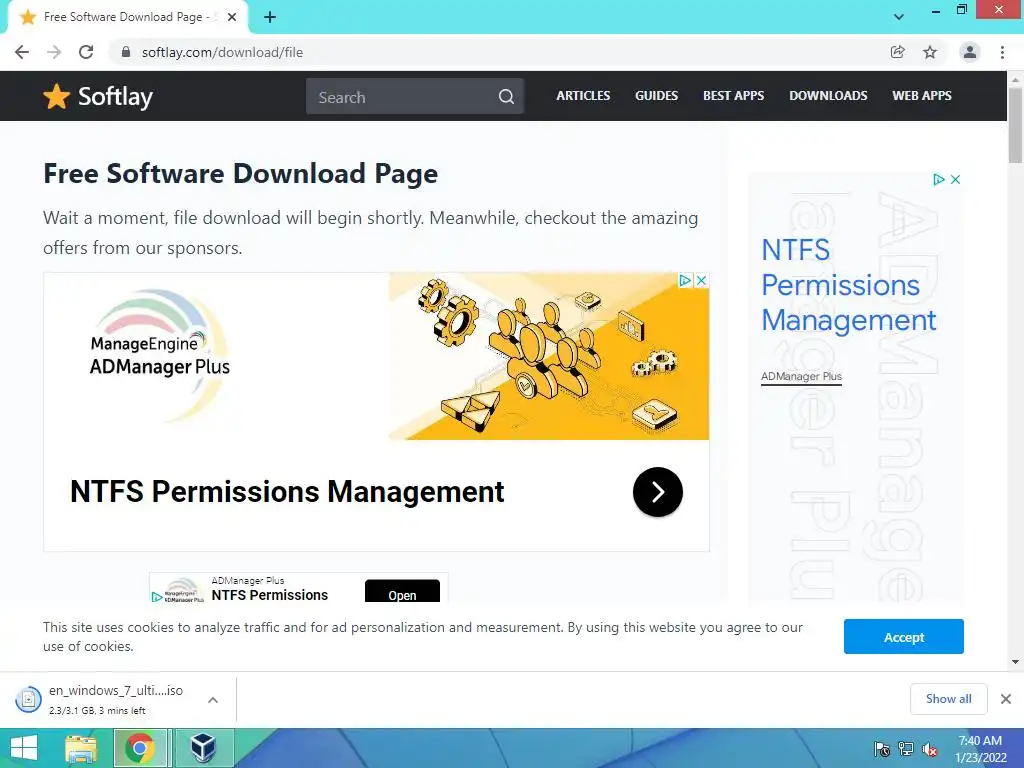The height and width of the screenshot is (768, 1024).
Task: Open the BEST APPS menu item
Action: pos(733,95)
